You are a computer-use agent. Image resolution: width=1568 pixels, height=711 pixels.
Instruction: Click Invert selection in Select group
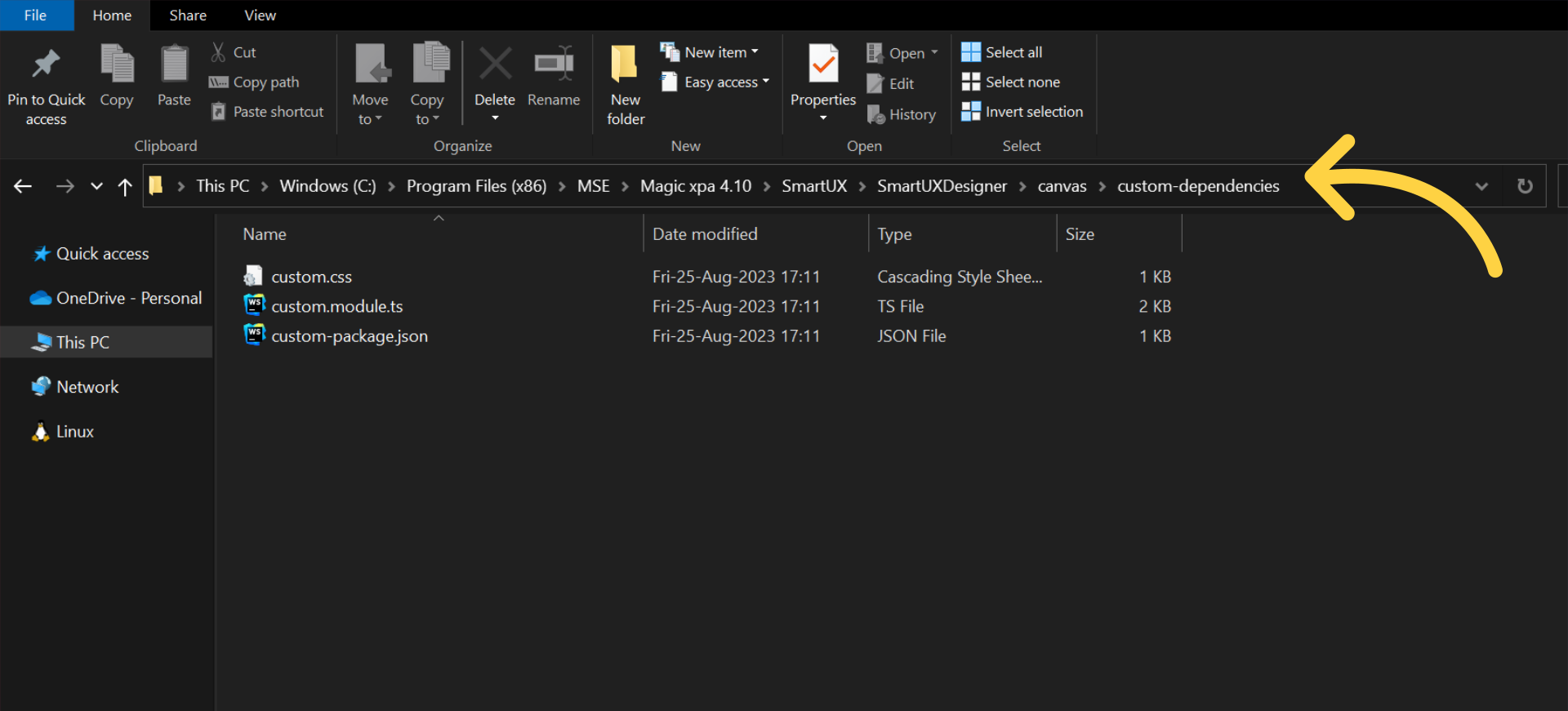[1033, 112]
